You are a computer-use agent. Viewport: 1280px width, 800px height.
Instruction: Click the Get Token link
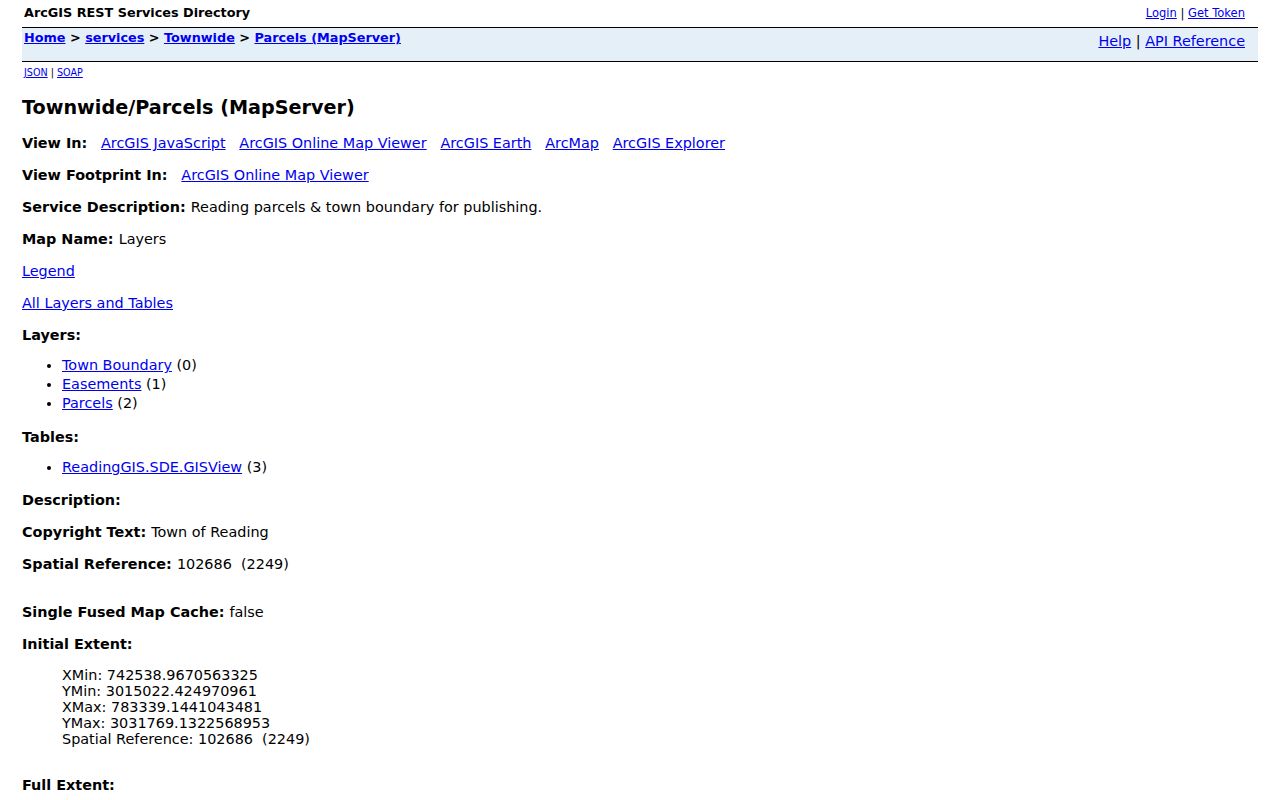pyautogui.click(x=1216, y=13)
